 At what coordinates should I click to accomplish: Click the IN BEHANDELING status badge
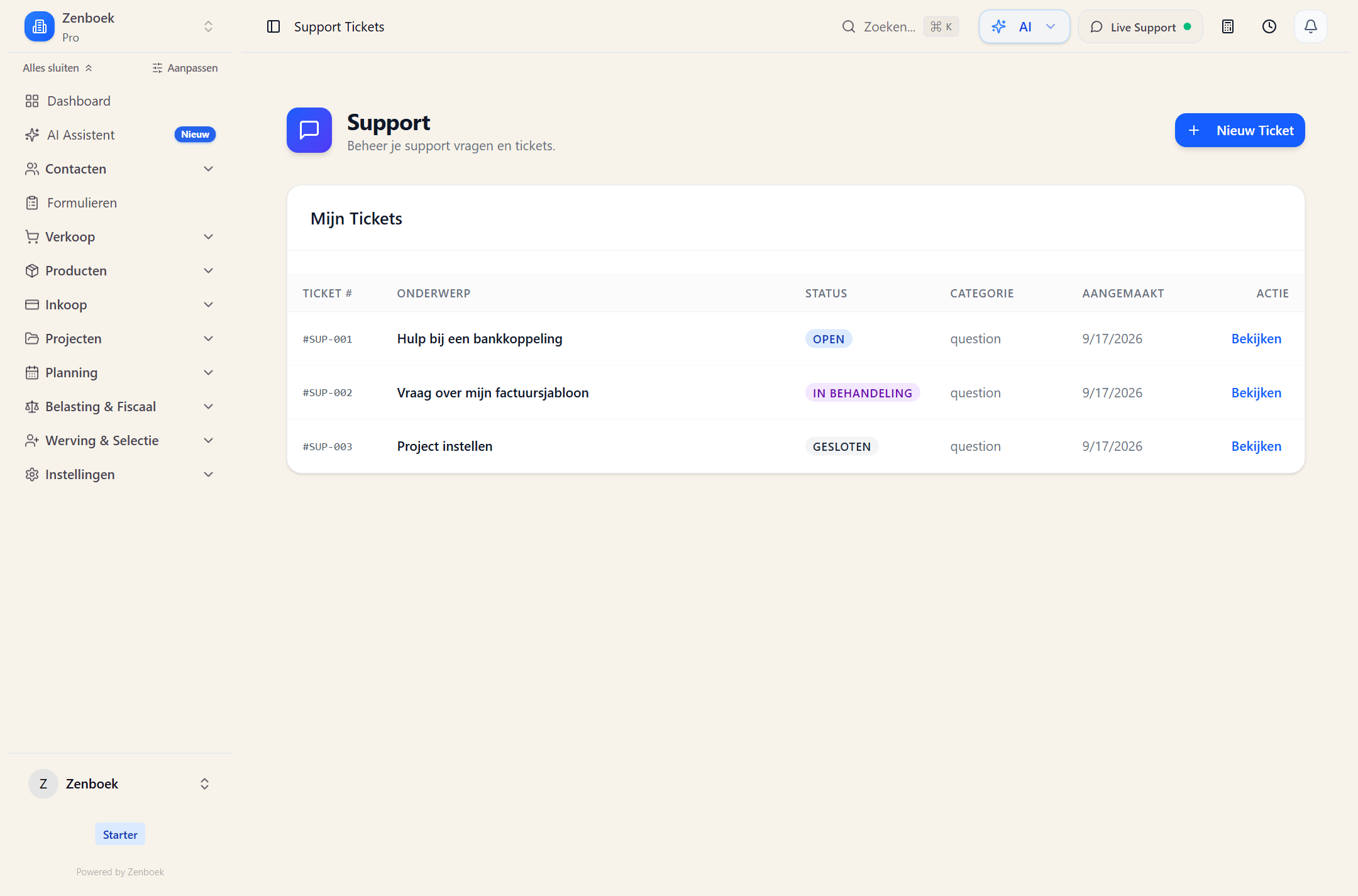863,393
